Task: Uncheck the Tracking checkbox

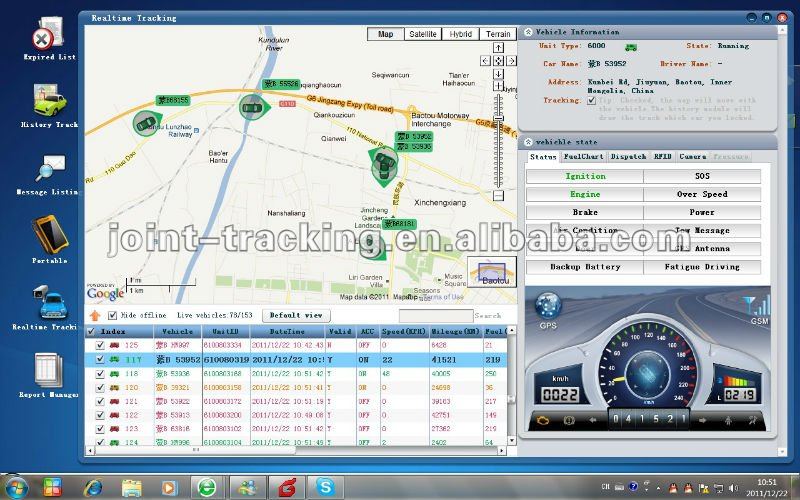Action: pos(591,101)
